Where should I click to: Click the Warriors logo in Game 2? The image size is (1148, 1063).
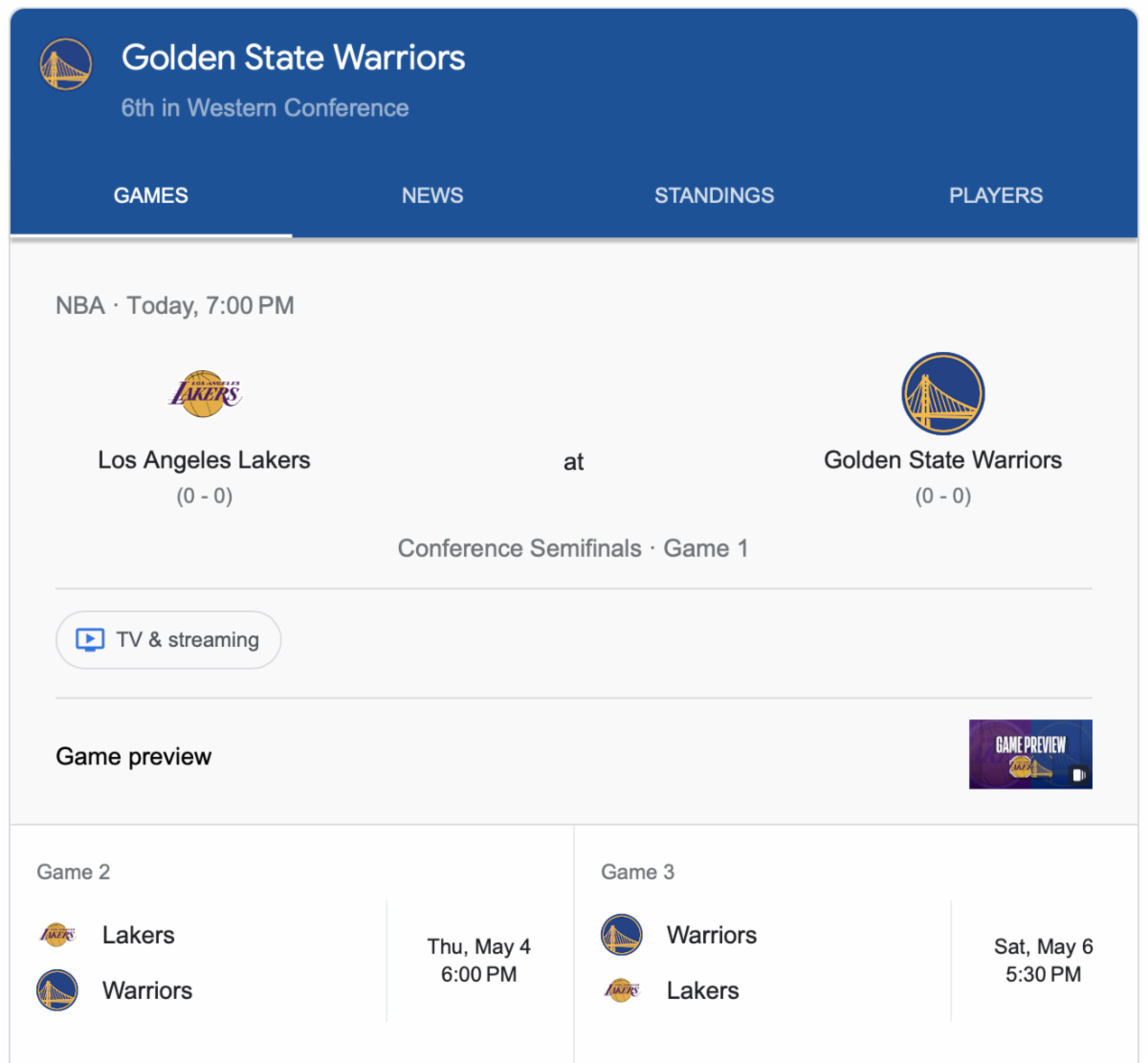pos(57,990)
